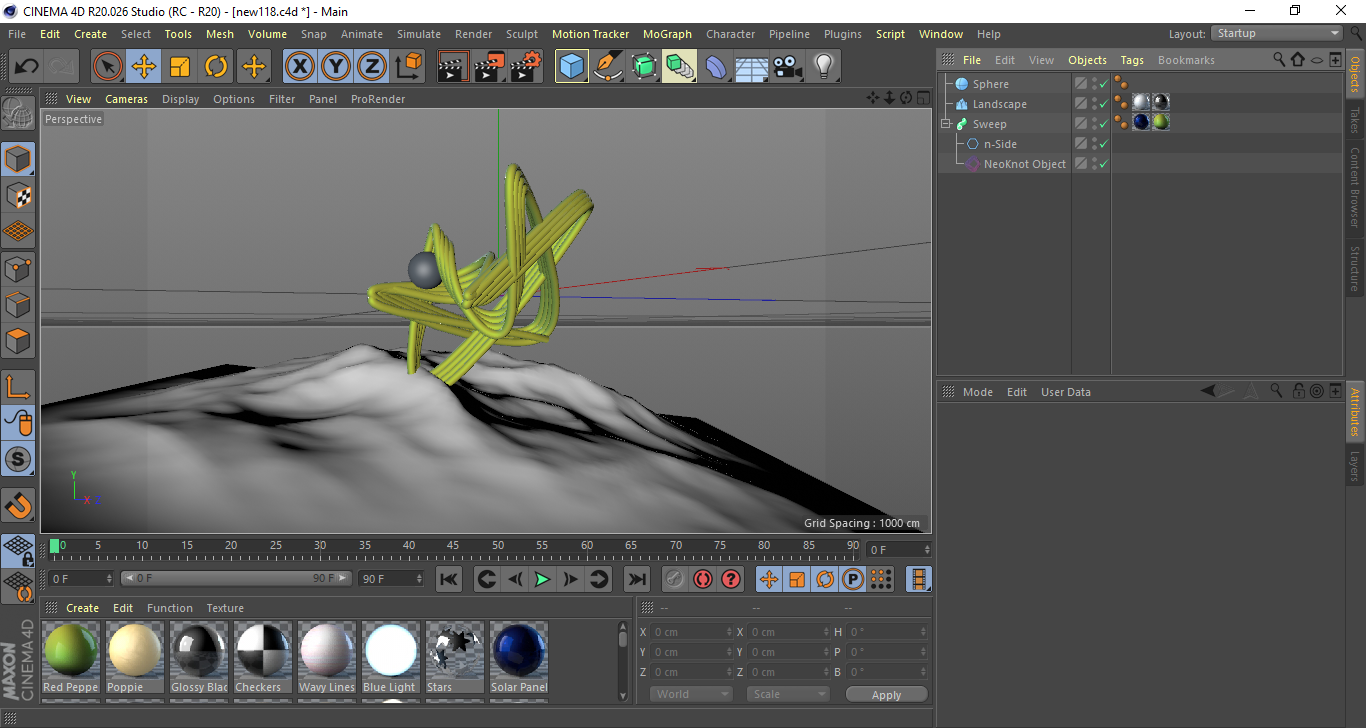Screen dimensions: 1366x728
Task: Open the World coordinate dropdown
Action: (x=691, y=694)
